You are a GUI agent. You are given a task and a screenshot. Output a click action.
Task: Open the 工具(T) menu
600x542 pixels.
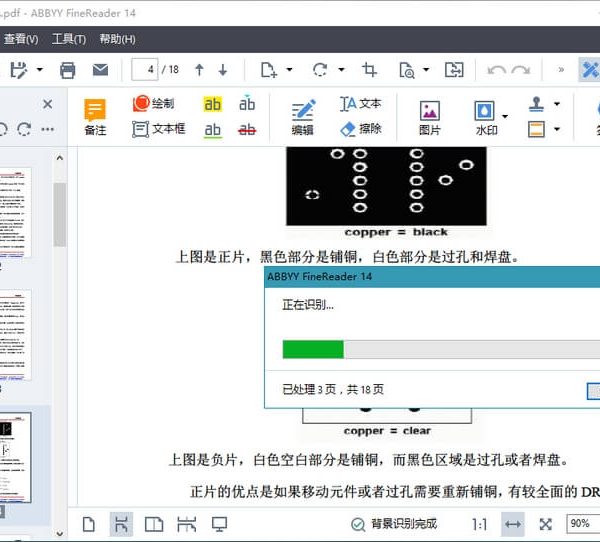point(69,39)
